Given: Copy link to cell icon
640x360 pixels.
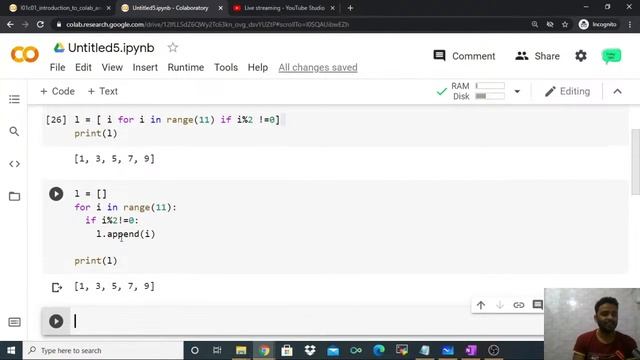Looking at the screenshot, I should [x=519, y=305].
